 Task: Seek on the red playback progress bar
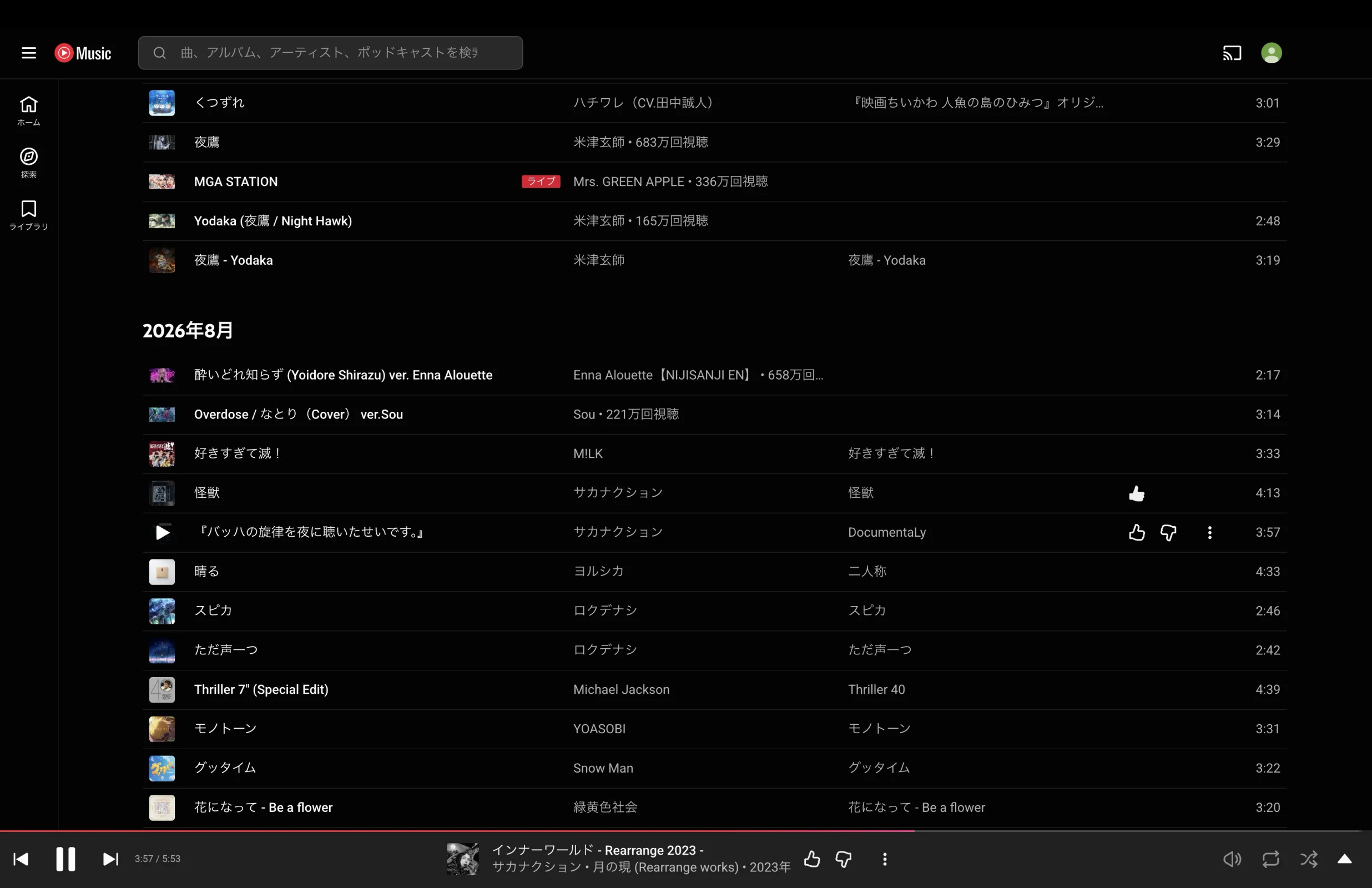[x=686, y=831]
